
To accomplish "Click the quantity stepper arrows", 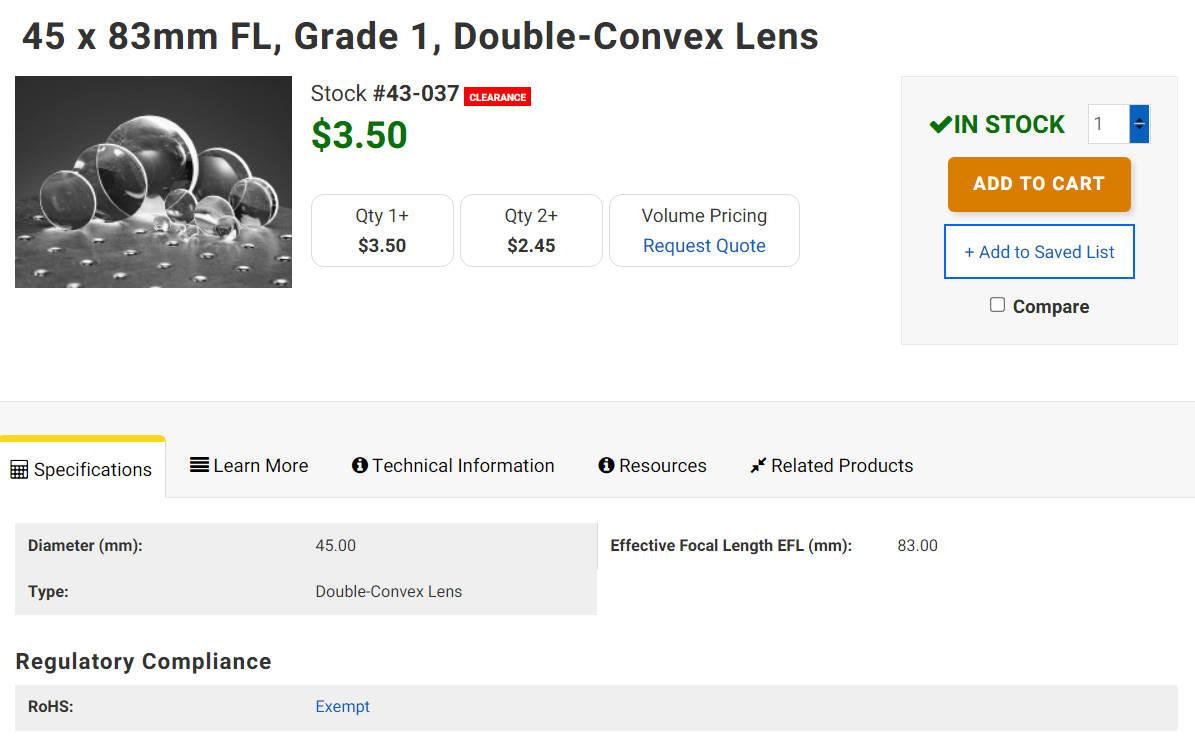I will (x=1139, y=125).
